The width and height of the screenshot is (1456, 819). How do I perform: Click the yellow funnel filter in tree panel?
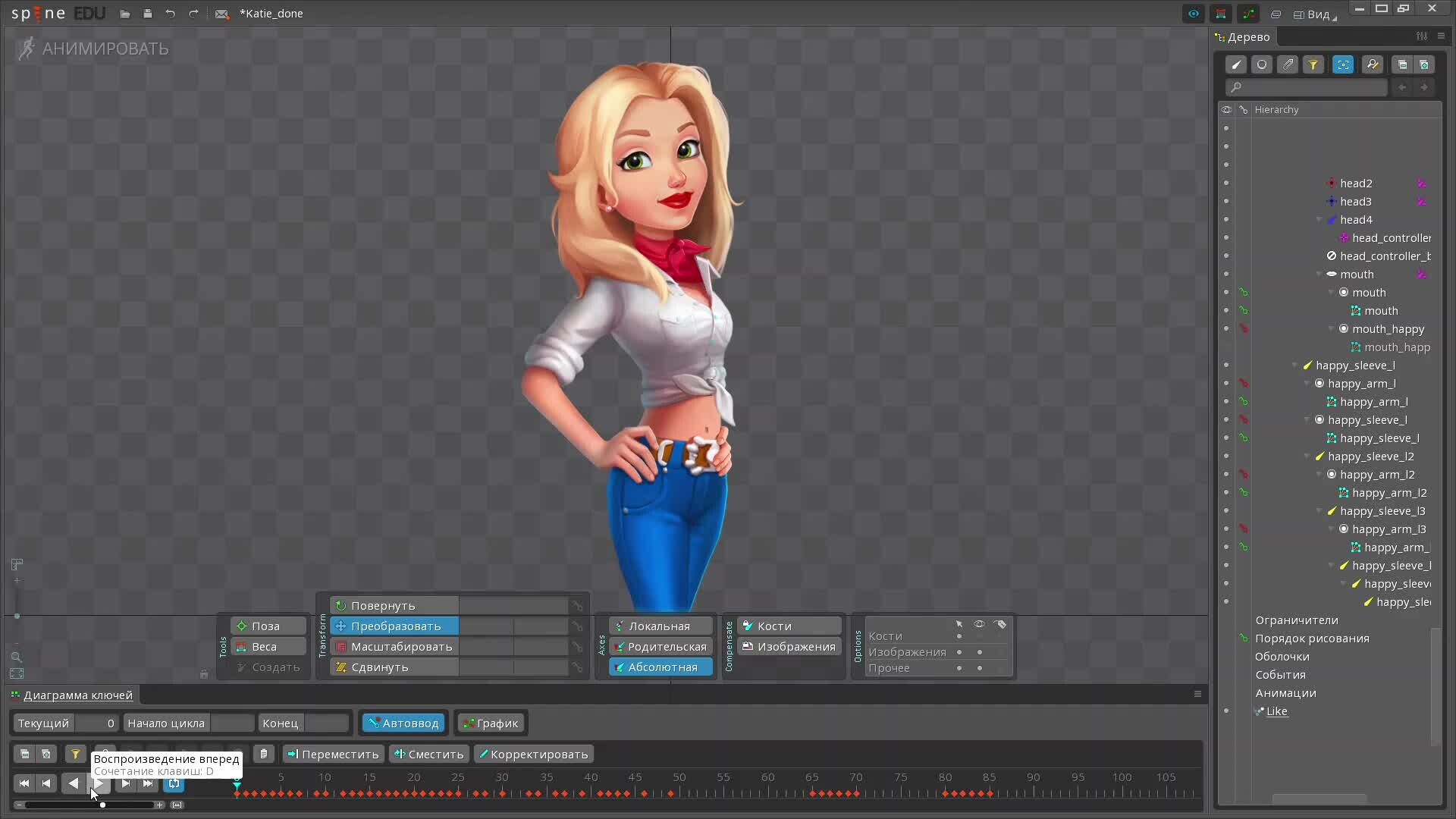(x=1313, y=64)
